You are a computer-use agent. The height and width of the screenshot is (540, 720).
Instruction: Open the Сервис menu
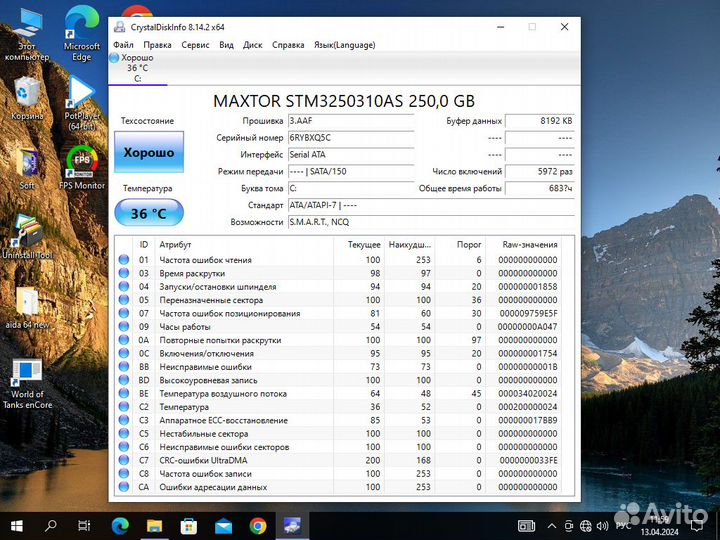195,45
